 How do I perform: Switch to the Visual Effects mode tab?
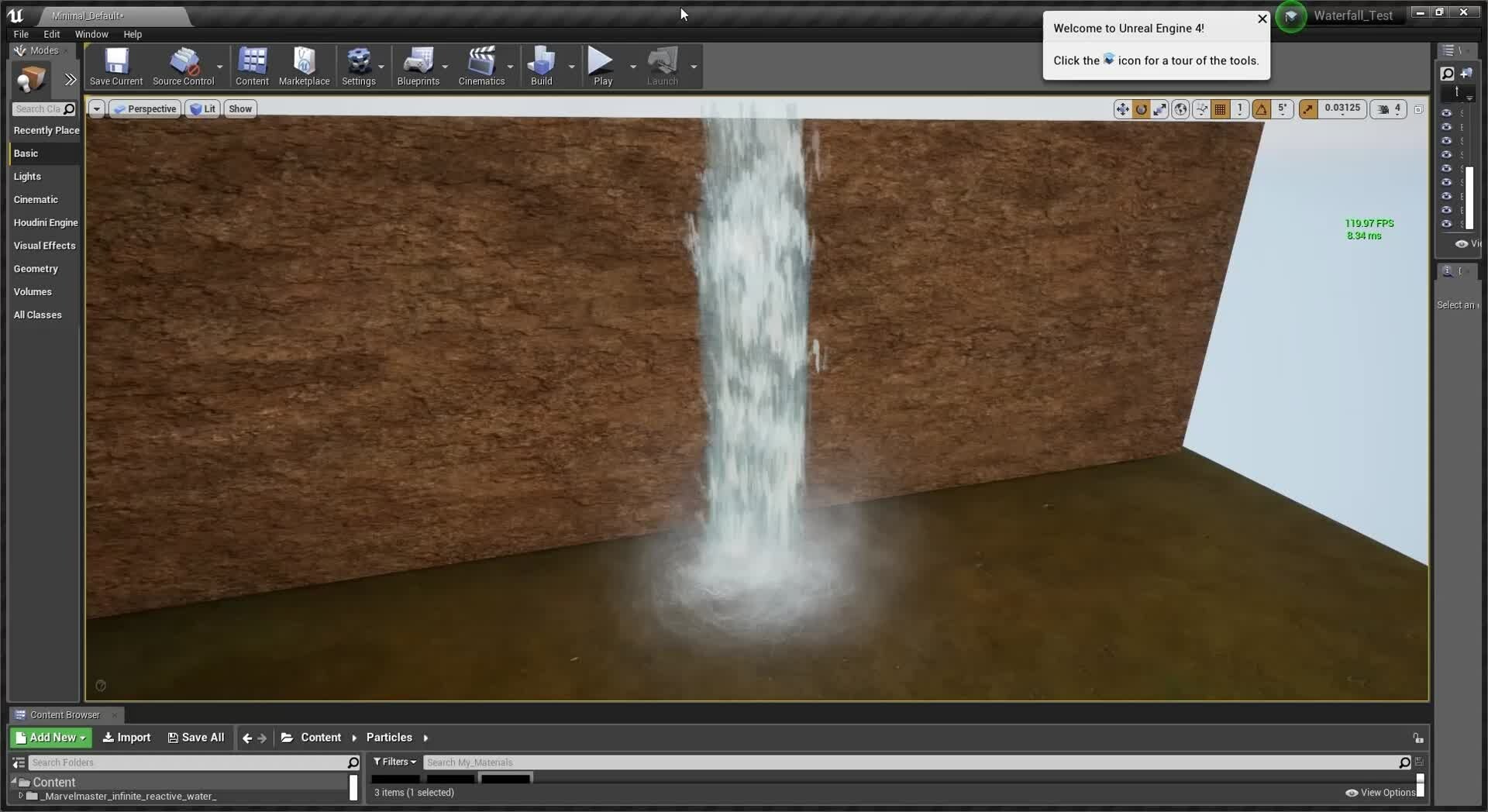pos(44,245)
